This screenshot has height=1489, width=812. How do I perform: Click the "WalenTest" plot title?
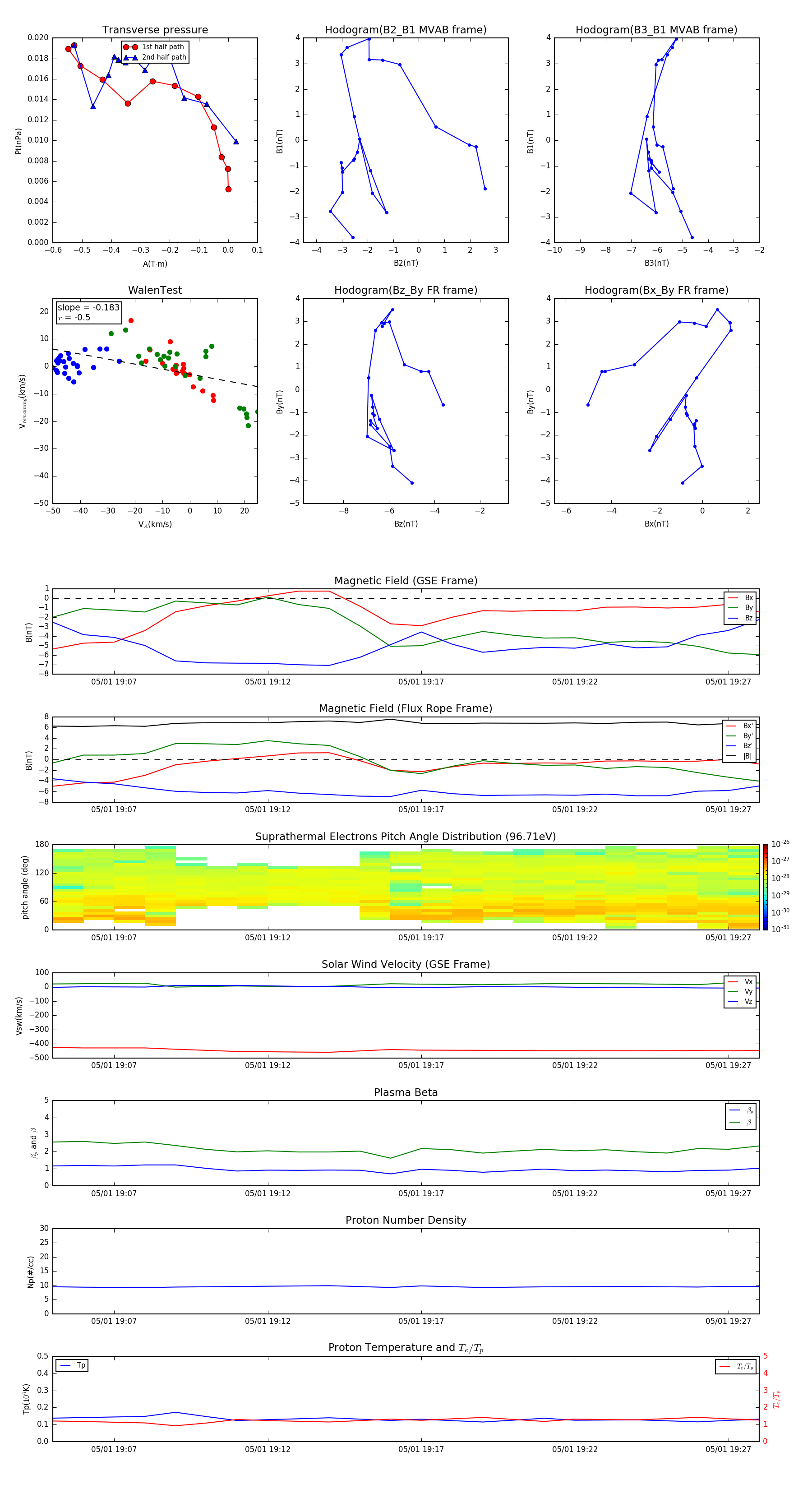[155, 290]
